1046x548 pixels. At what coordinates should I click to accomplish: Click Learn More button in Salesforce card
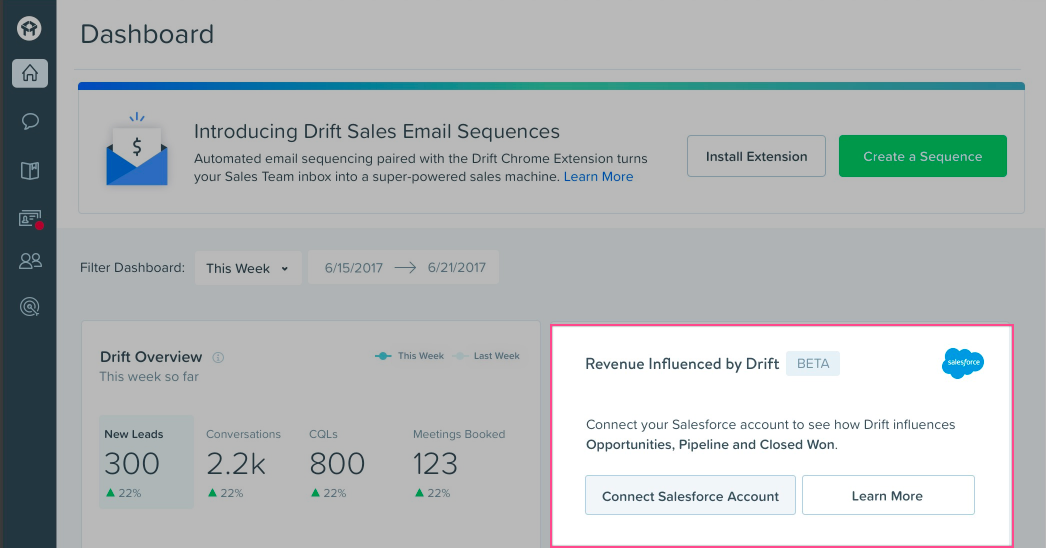888,495
